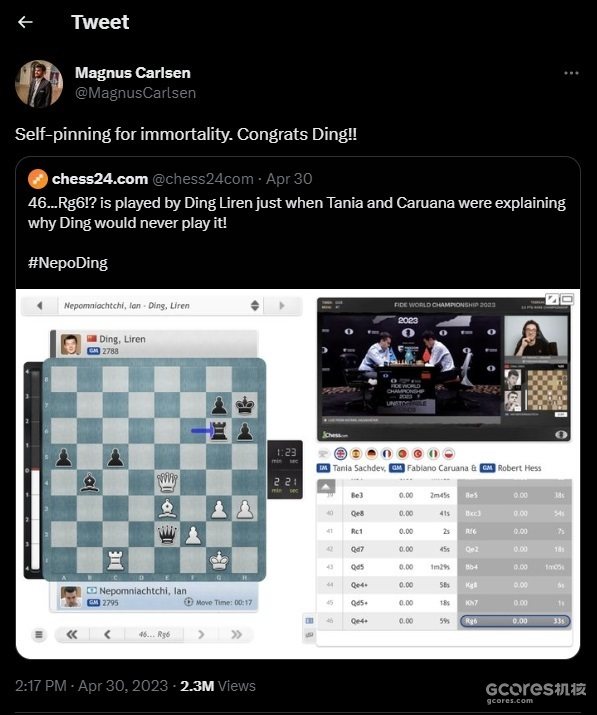The height and width of the screenshot is (715, 597).
Task: Expand the Nepomniachtchi - Ding game selector
Action: pyautogui.click(x=254, y=306)
